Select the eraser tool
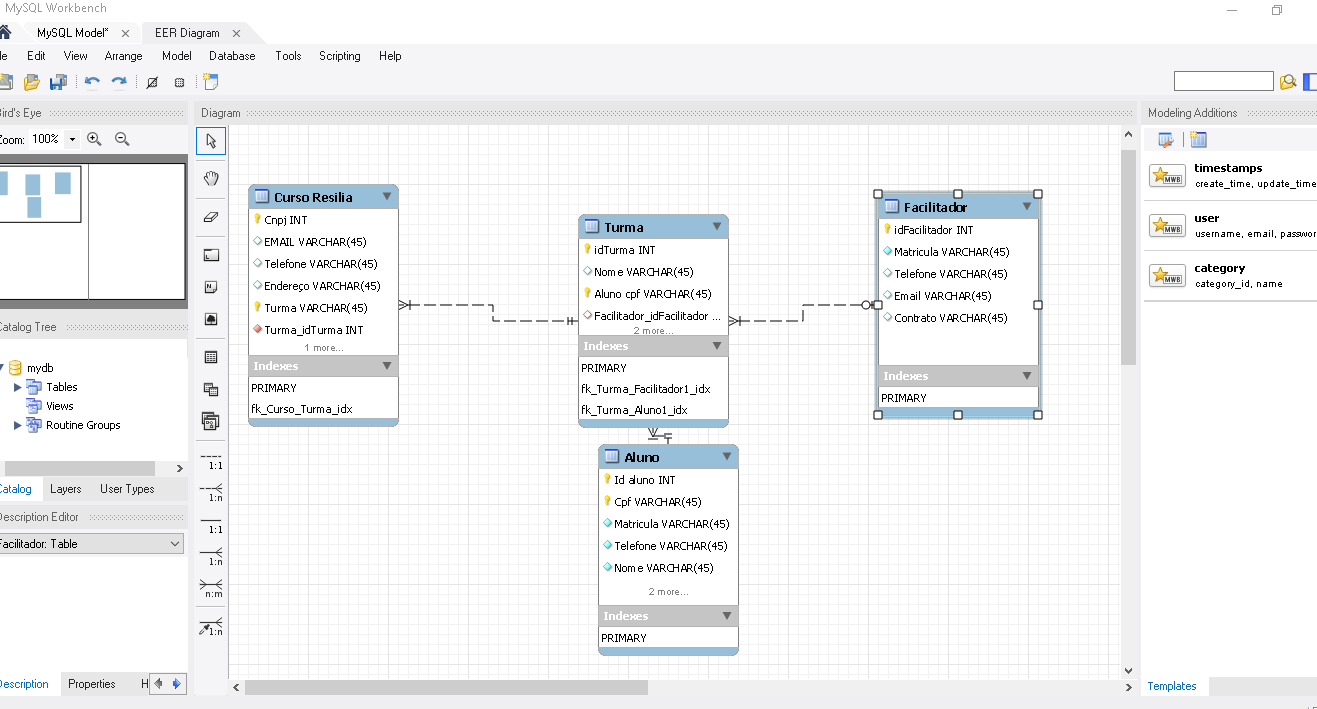The width and height of the screenshot is (1317, 709). pyautogui.click(x=211, y=216)
